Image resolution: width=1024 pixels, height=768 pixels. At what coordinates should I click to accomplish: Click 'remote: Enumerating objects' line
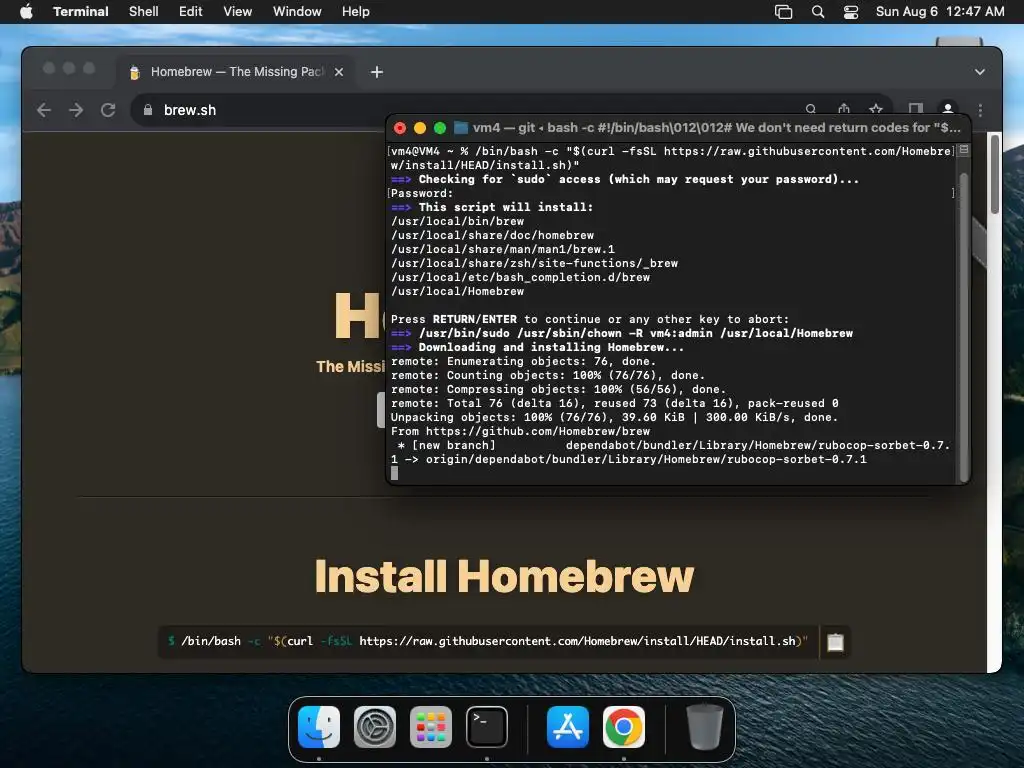(x=523, y=361)
